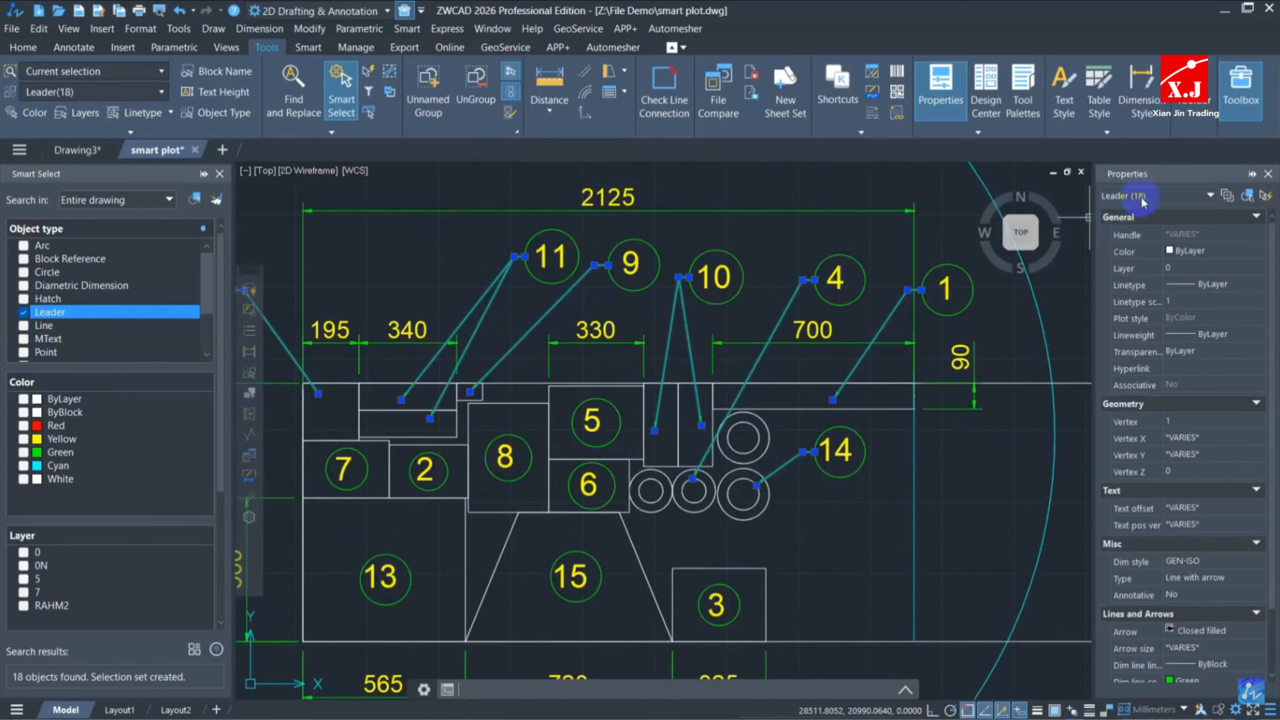This screenshot has width=1280, height=720.
Task: Collapse the Geometry properties section
Action: coord(1256,404)
